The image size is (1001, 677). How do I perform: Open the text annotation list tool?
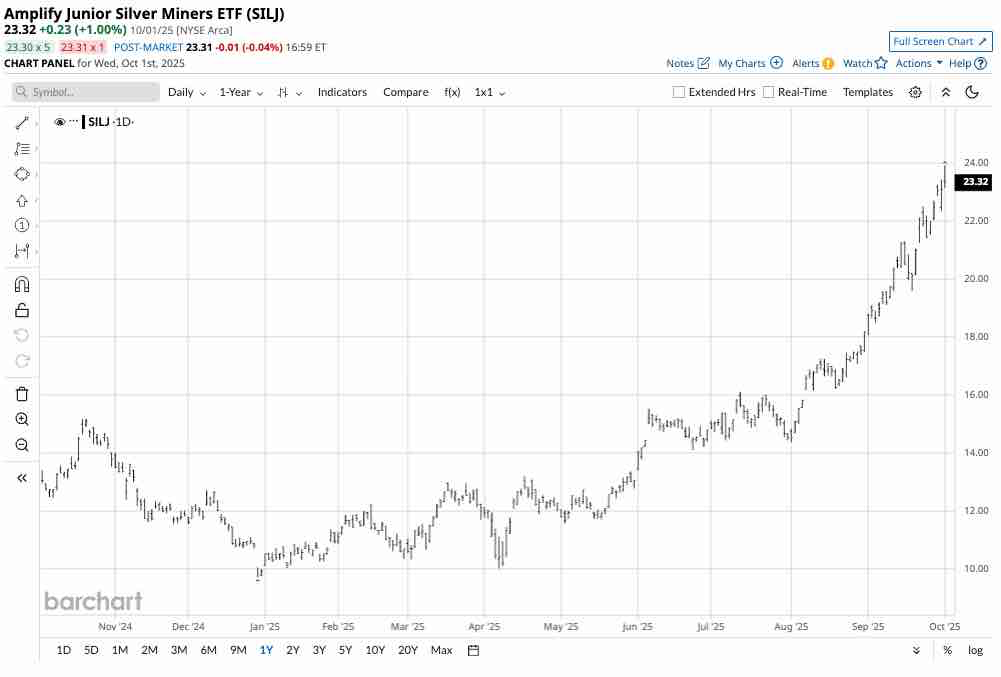(x=22, y=149)
